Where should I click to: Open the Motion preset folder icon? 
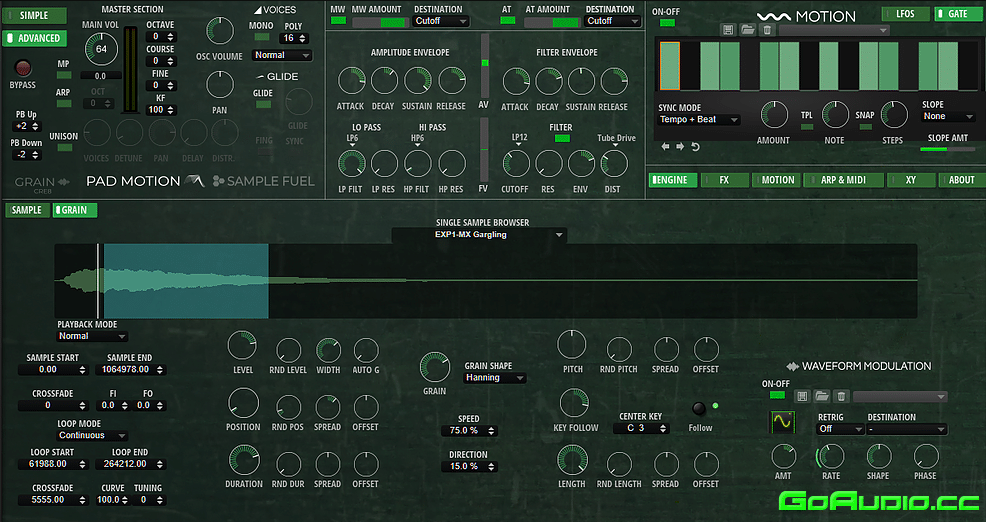point(748,30)
